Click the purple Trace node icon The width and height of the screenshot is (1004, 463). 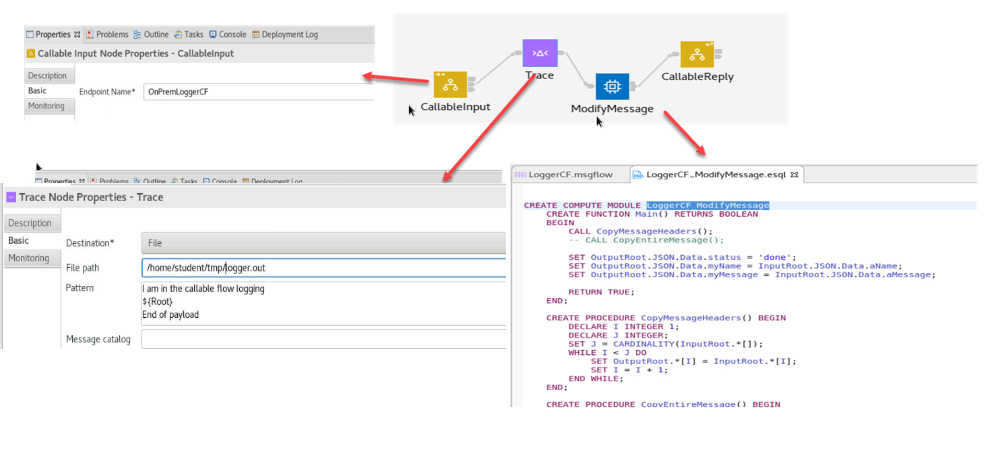point(540,53)
